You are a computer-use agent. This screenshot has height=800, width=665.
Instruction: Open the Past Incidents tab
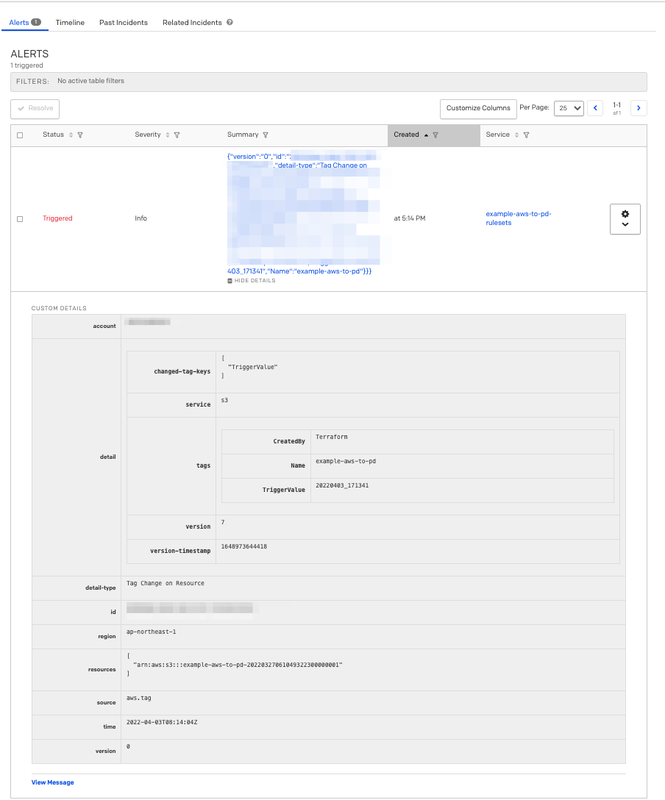pyautogui.click(x=124, y=22)
